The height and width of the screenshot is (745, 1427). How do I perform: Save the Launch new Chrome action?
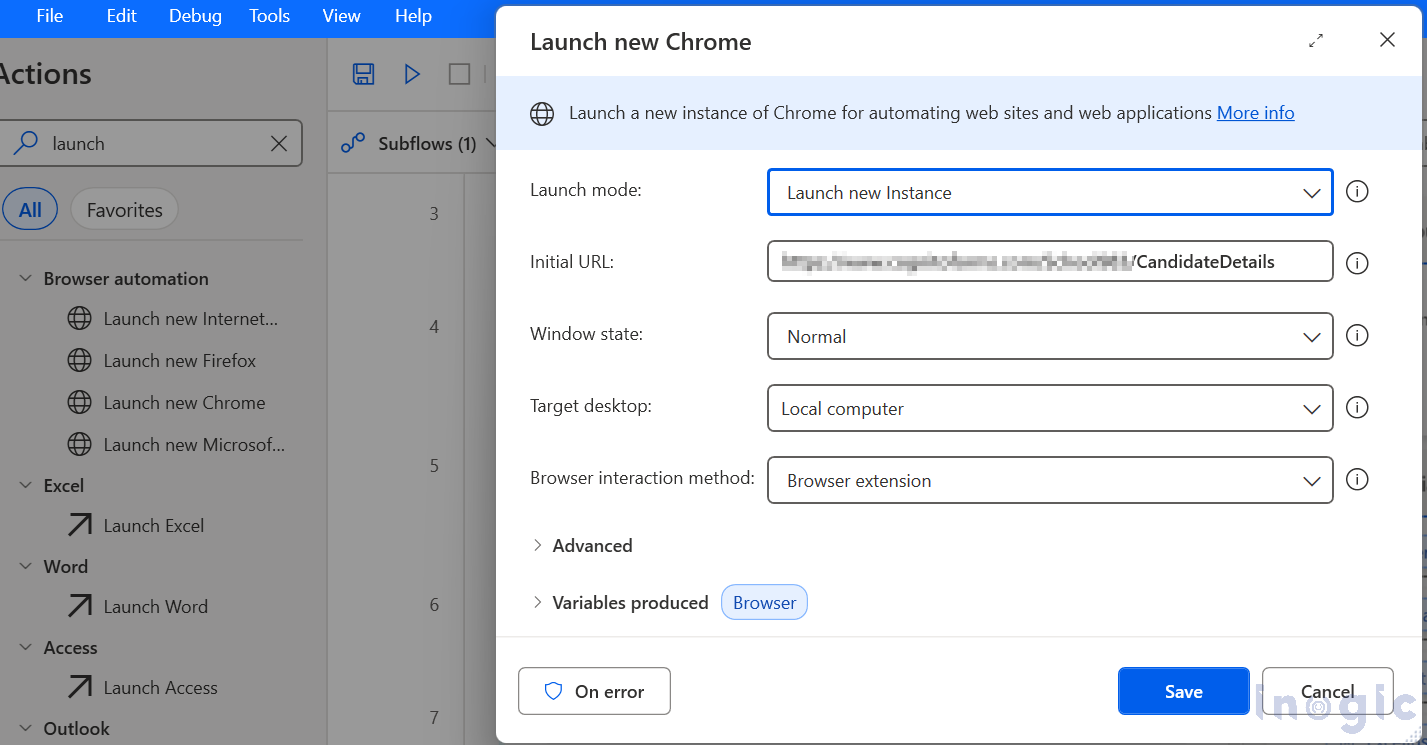(x=1183, y=691)
